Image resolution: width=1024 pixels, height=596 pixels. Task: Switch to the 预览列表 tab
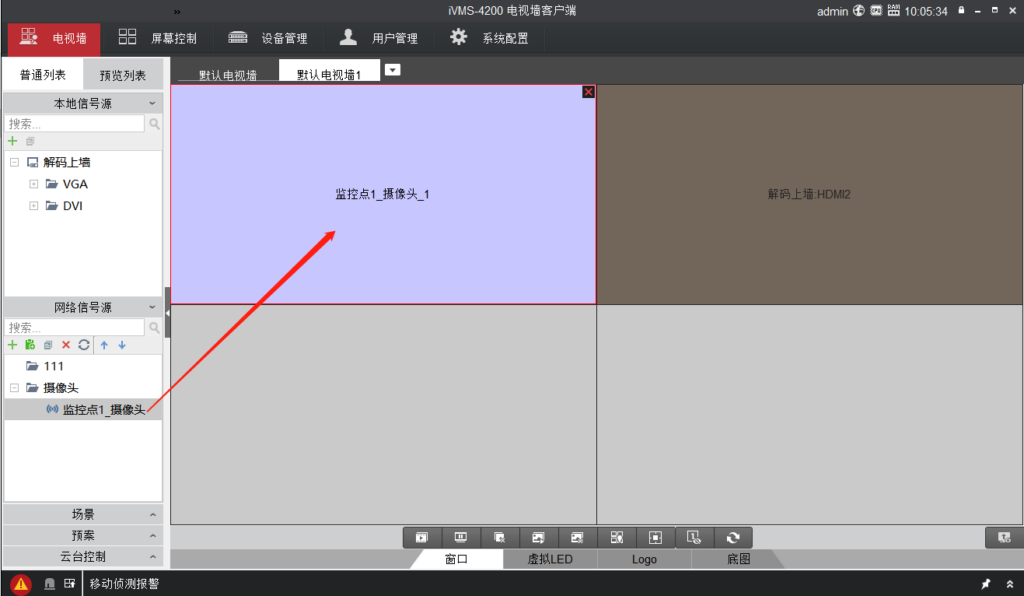click(x=122, y=75)
